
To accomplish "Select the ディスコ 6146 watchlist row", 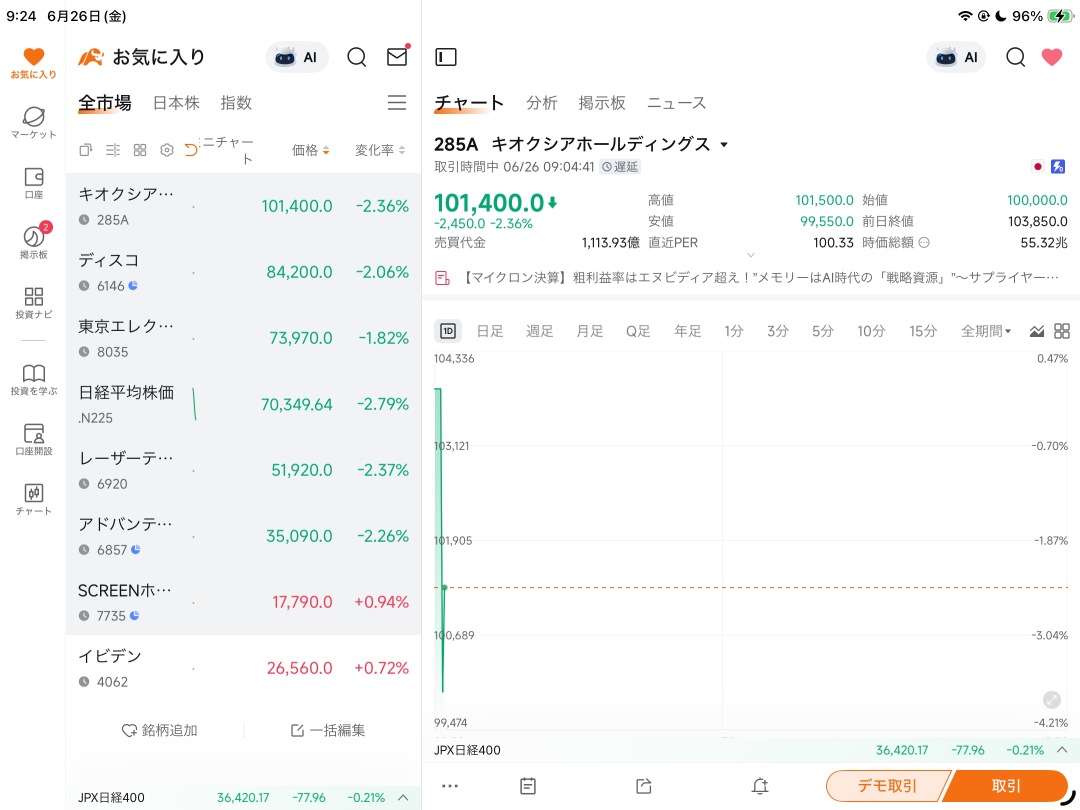I will coord(244,272).
